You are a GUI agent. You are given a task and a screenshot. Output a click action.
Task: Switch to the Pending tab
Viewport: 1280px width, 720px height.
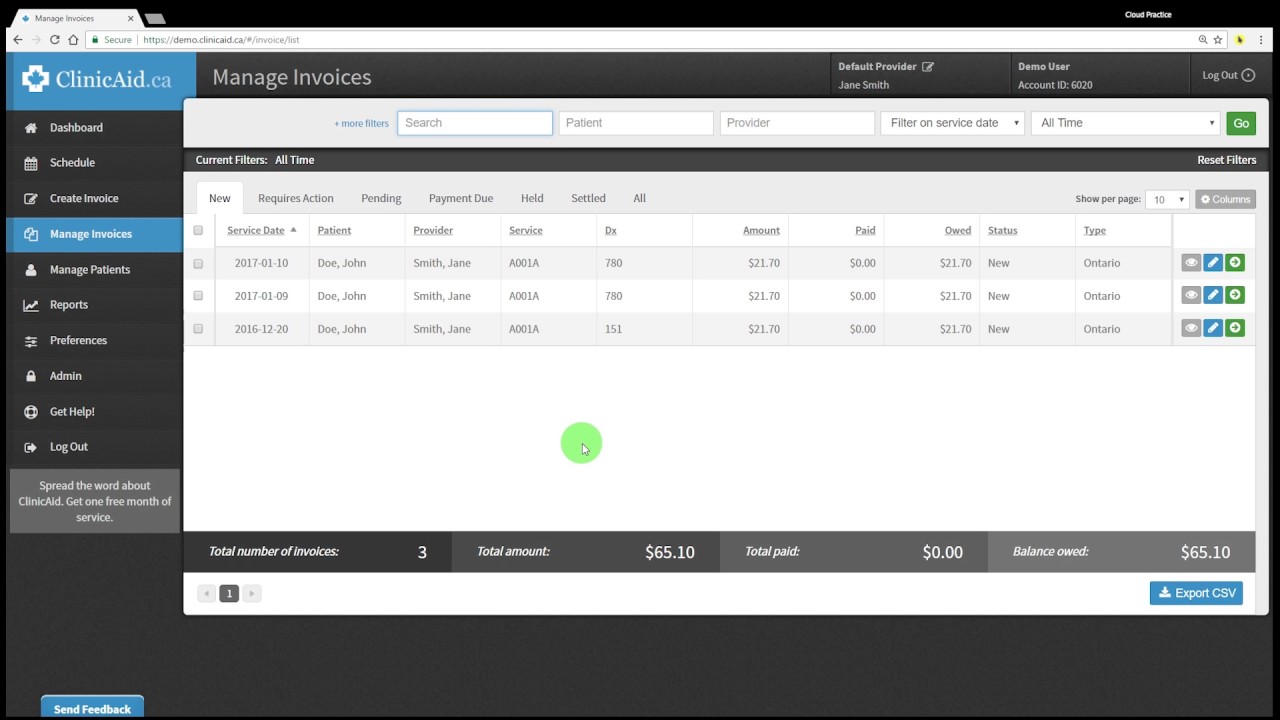tap(381, 198)
